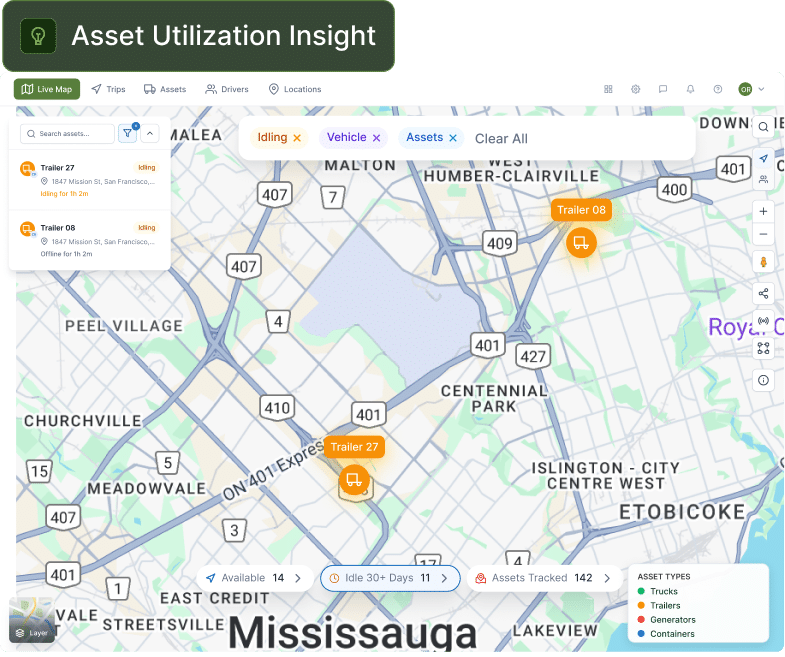785x657 pixels.
Task: Open the Drivers tab
Action: (x=227, y=89)
